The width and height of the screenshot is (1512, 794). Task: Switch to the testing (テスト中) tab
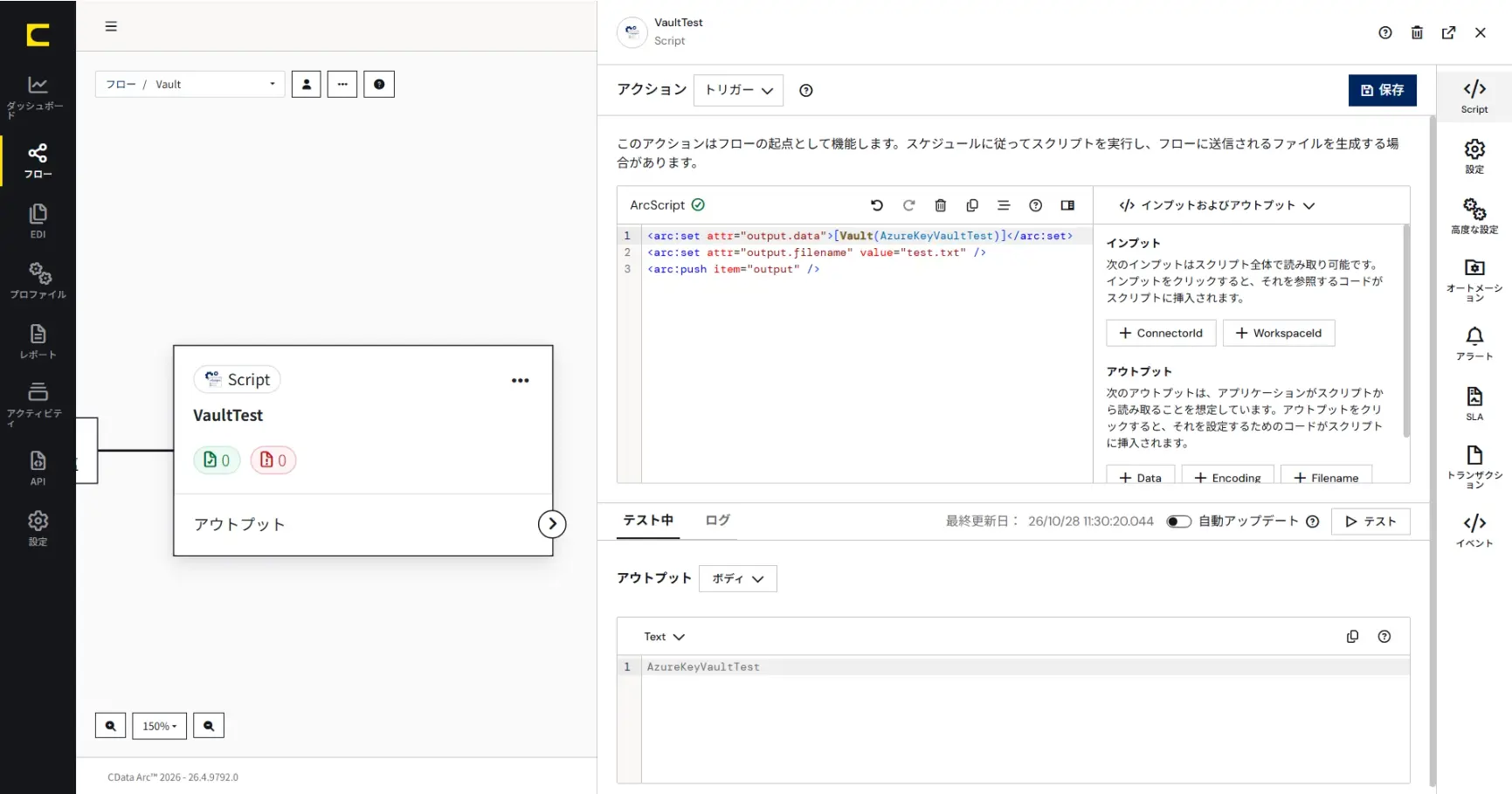coord(648,521)
